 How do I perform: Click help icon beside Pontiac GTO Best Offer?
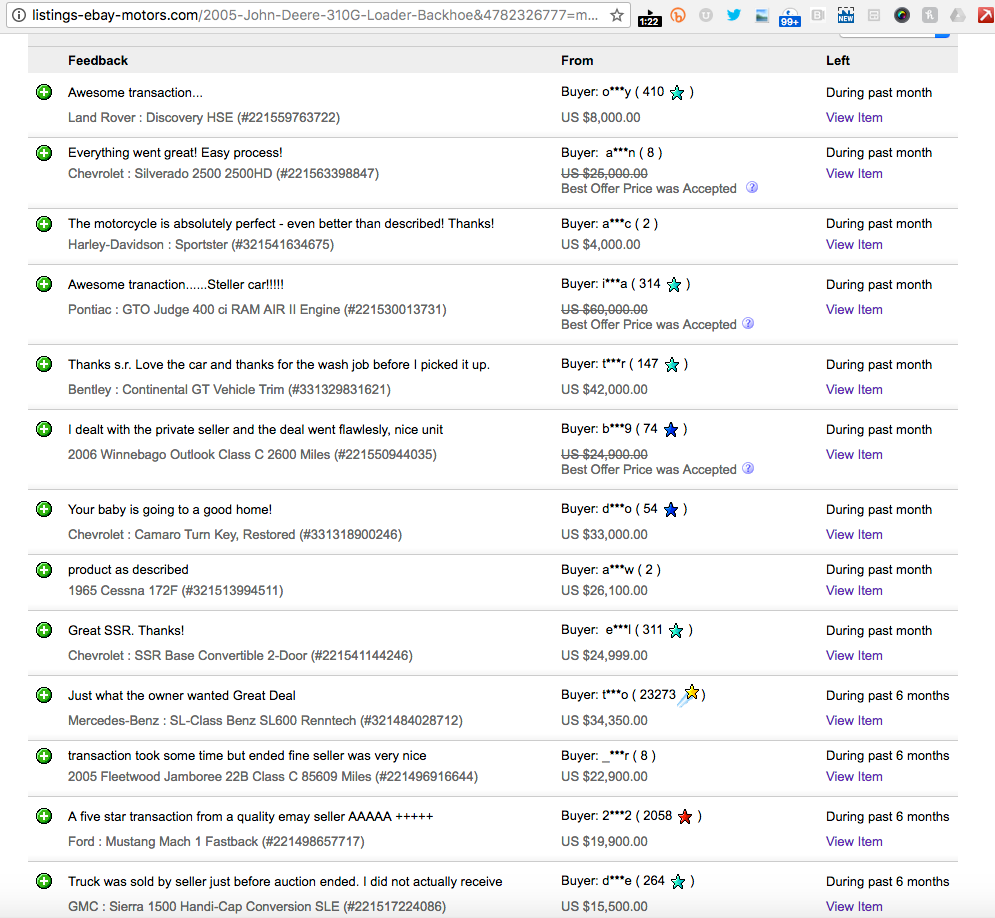[x=748, y=324]
